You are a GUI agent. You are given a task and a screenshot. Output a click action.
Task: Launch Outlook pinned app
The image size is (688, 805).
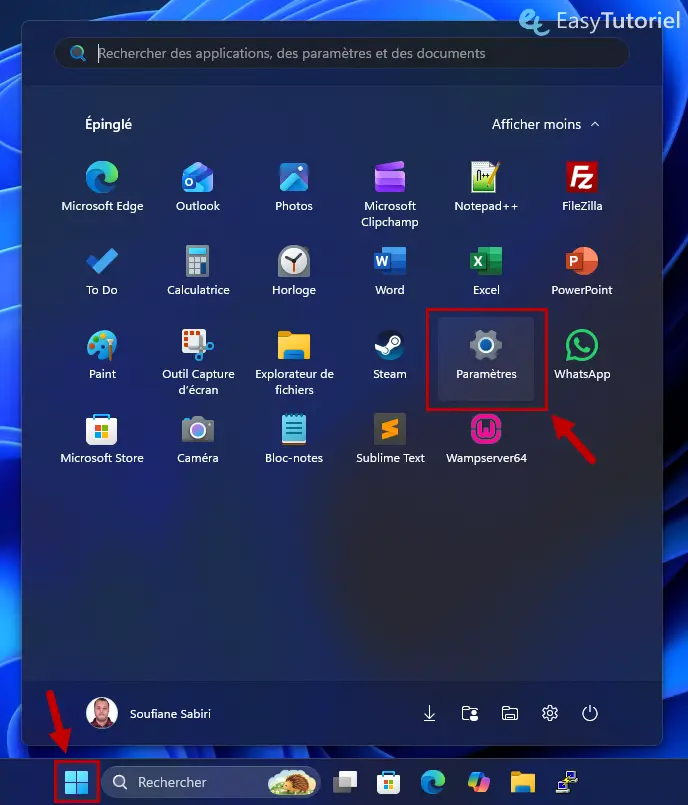point(198,187)
